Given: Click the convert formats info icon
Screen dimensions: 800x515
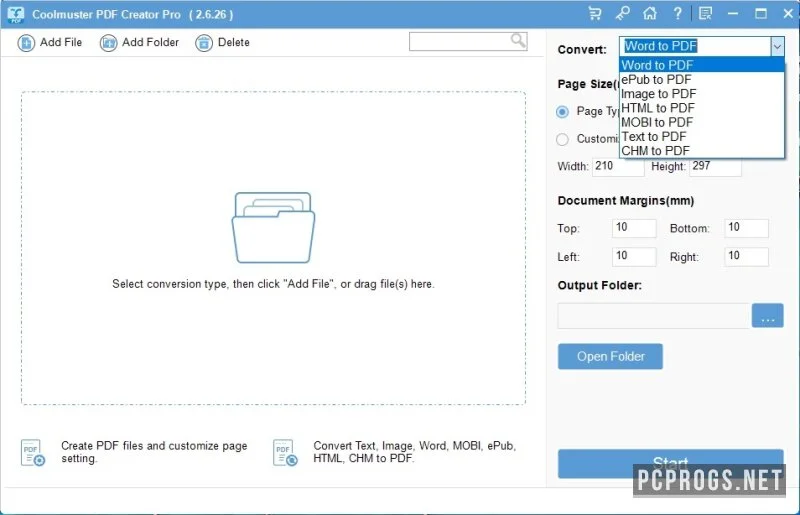Looking at the screenshot, I should coord(285,453).
